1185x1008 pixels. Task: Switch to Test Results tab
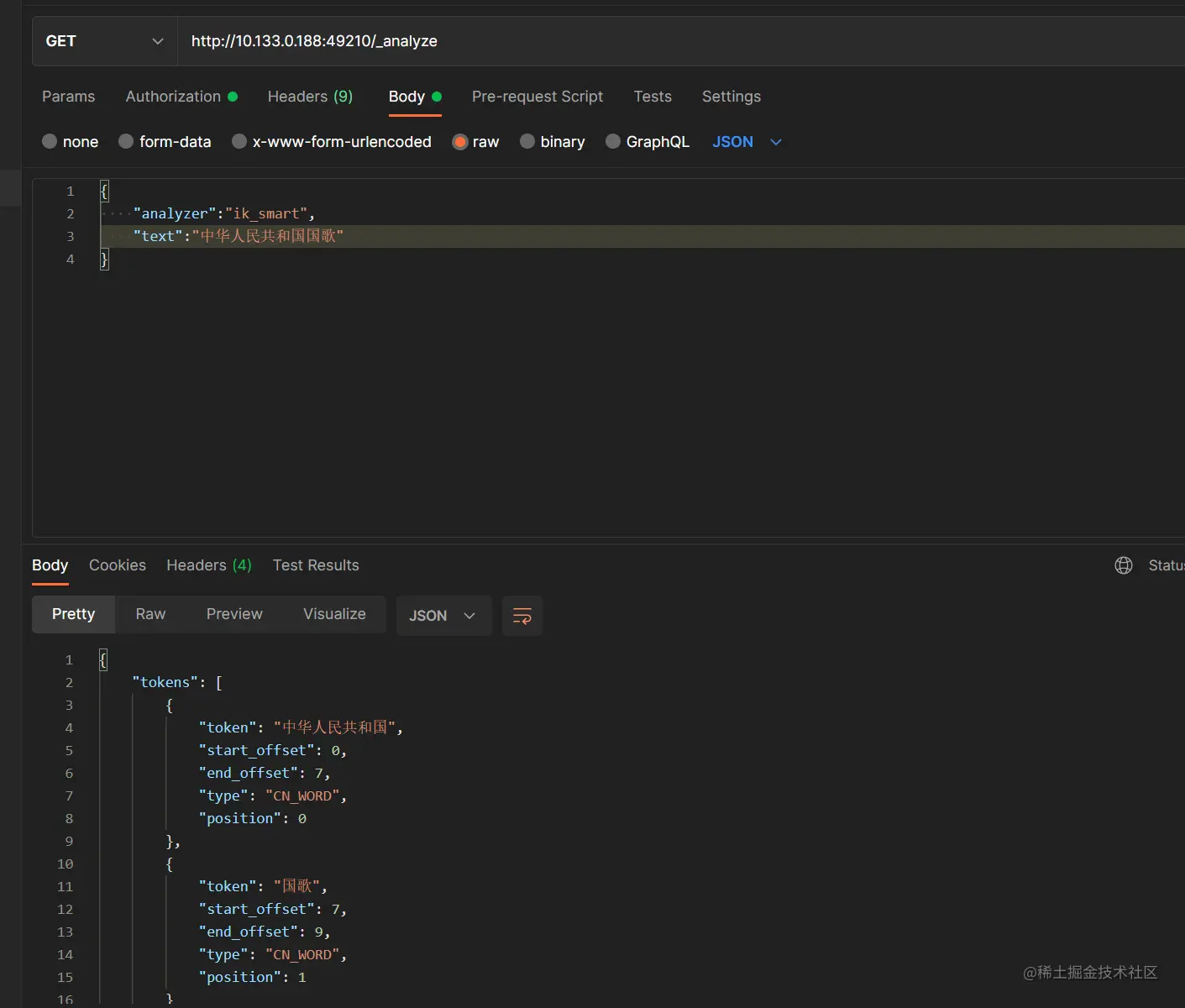(316, 565)
